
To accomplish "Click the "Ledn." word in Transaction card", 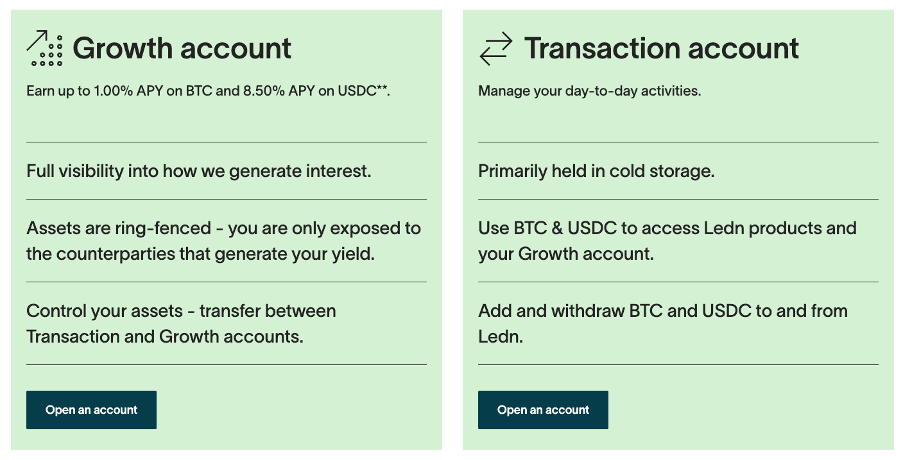I will point(500,337).
